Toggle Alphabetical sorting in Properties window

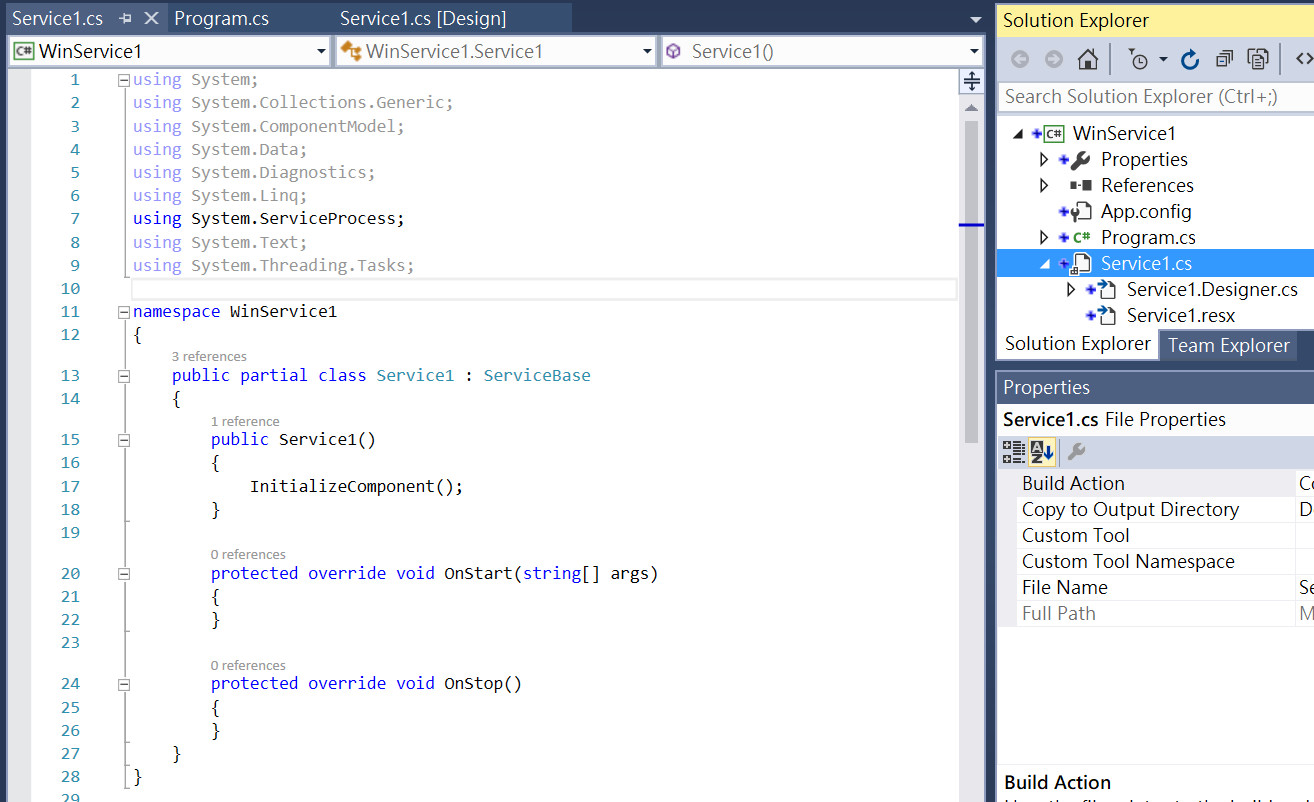(1042, 452)
